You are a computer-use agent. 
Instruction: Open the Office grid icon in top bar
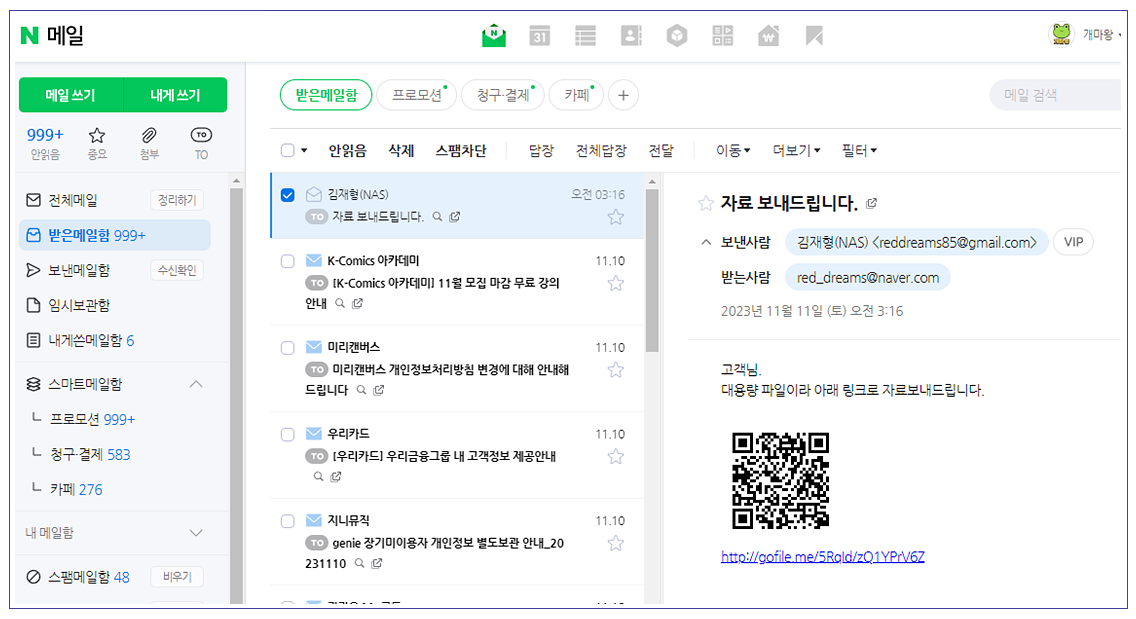[x=722, y=36]
